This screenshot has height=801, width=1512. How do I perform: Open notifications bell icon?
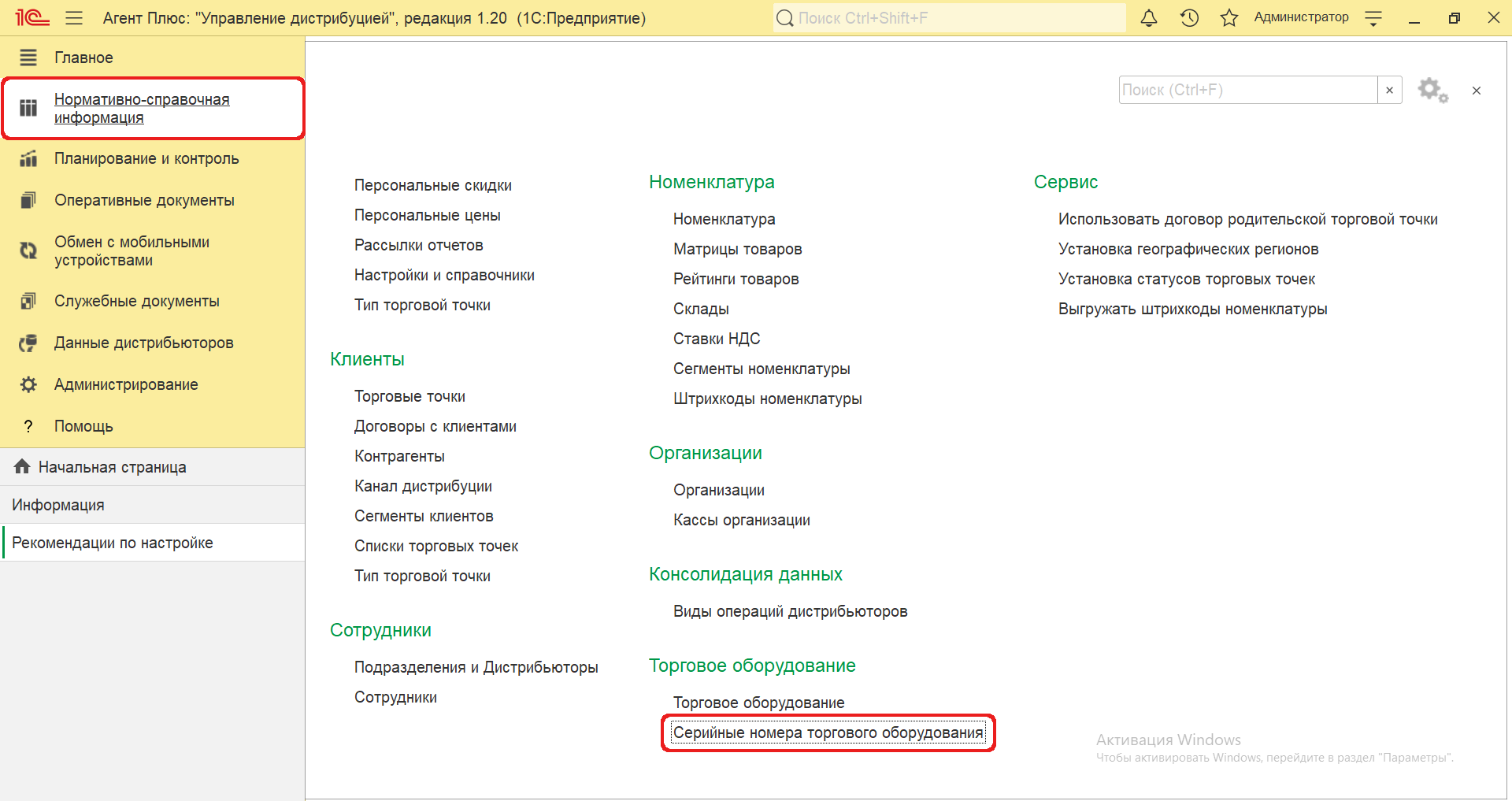pos(1149,17)
